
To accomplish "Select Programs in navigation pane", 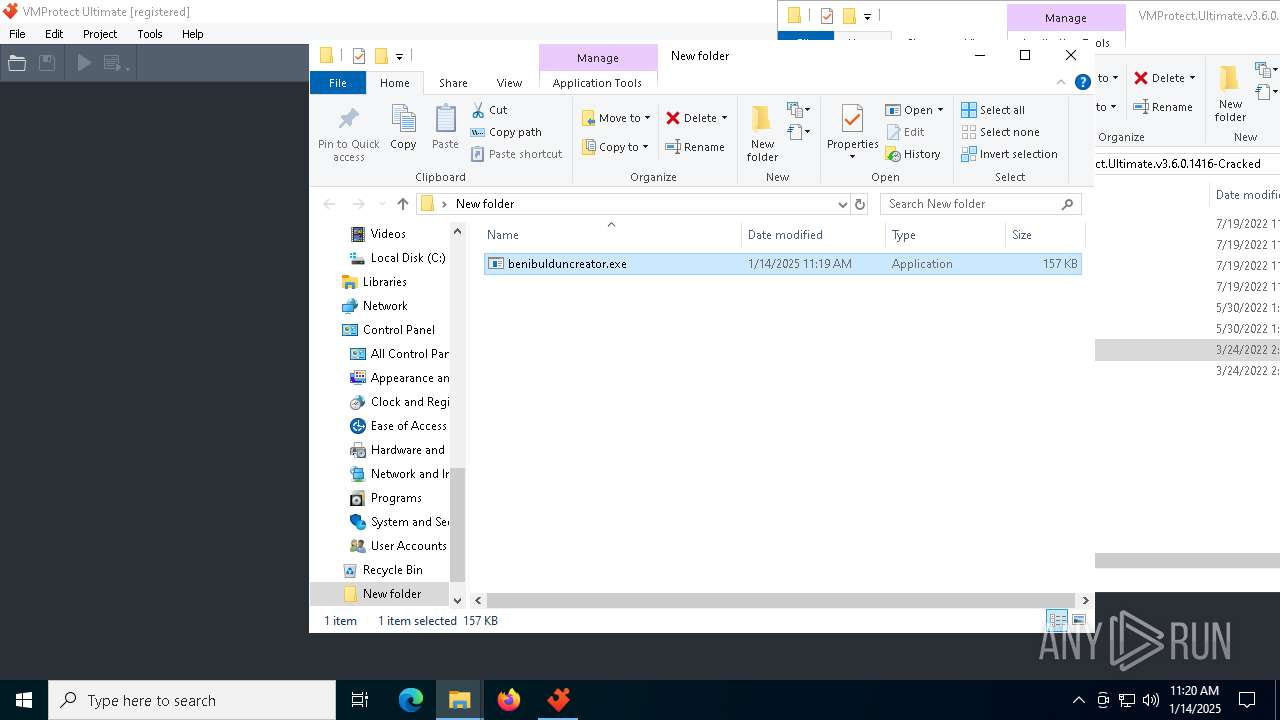I will click(x=396, y=498).
